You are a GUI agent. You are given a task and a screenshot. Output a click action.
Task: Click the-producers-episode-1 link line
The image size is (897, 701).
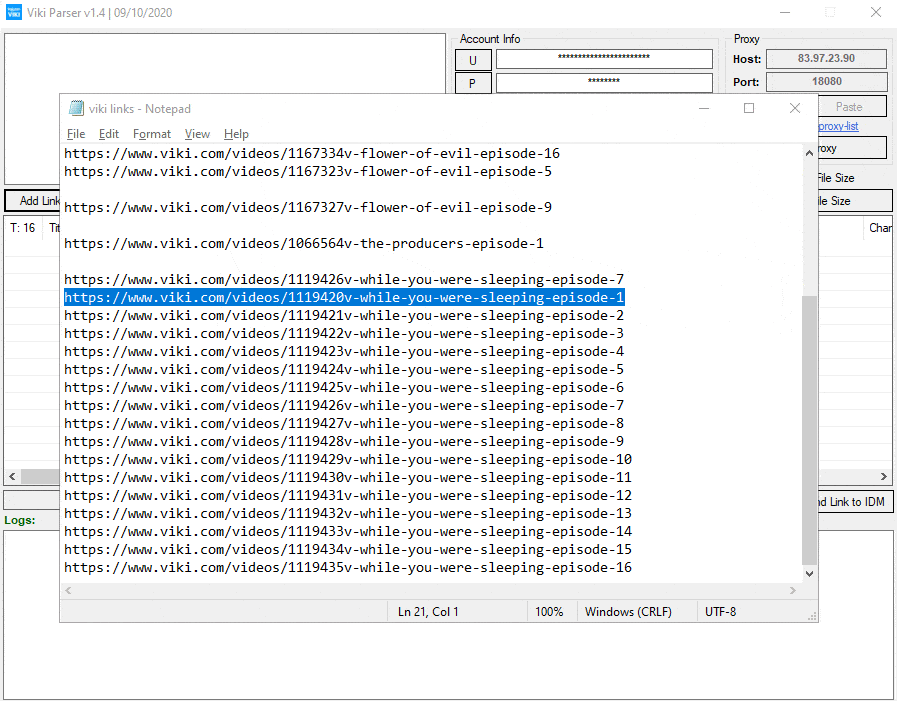pos(304,244)
